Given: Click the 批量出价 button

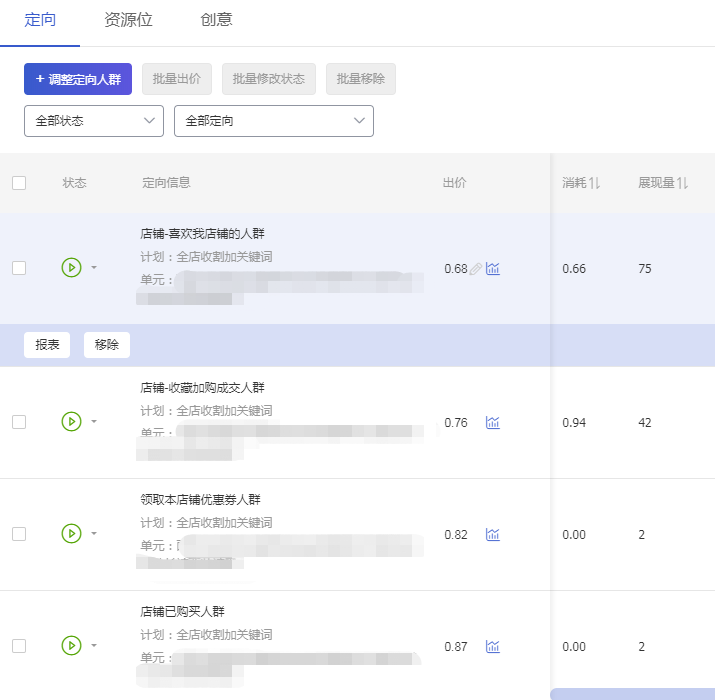Looking at the screenshot, I should [177, 79].
